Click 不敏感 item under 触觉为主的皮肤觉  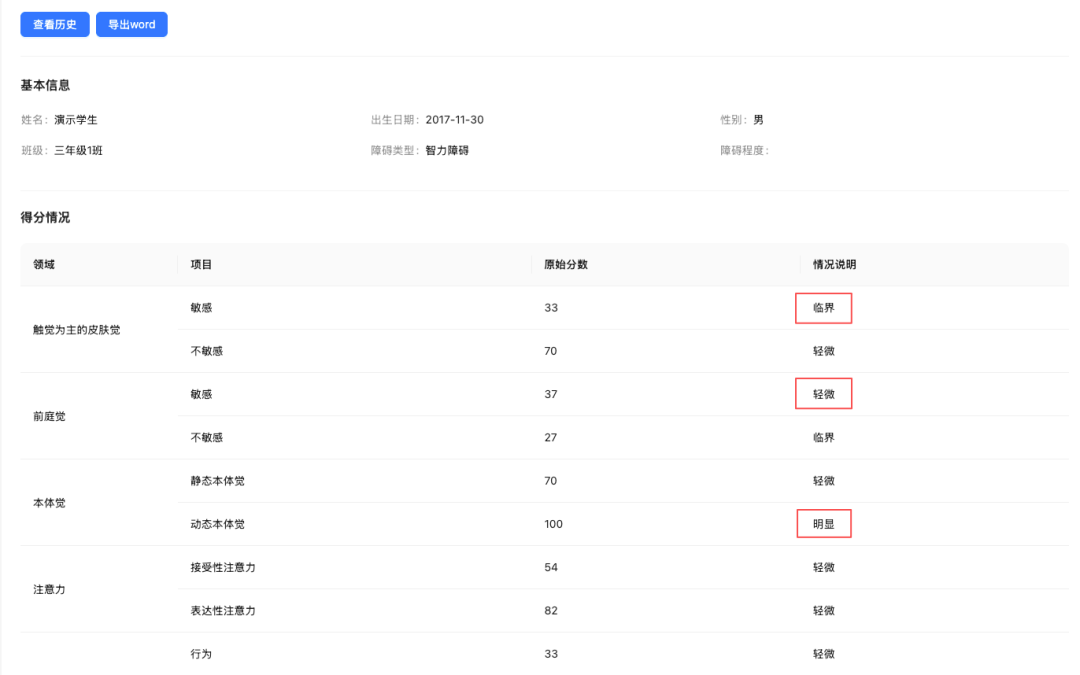coord(207,351)
